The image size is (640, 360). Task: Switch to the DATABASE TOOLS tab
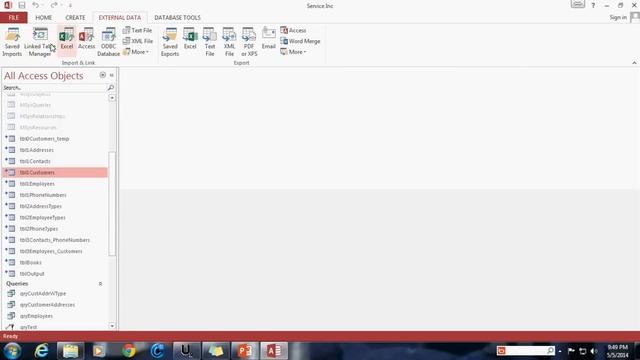click(177, 18)
